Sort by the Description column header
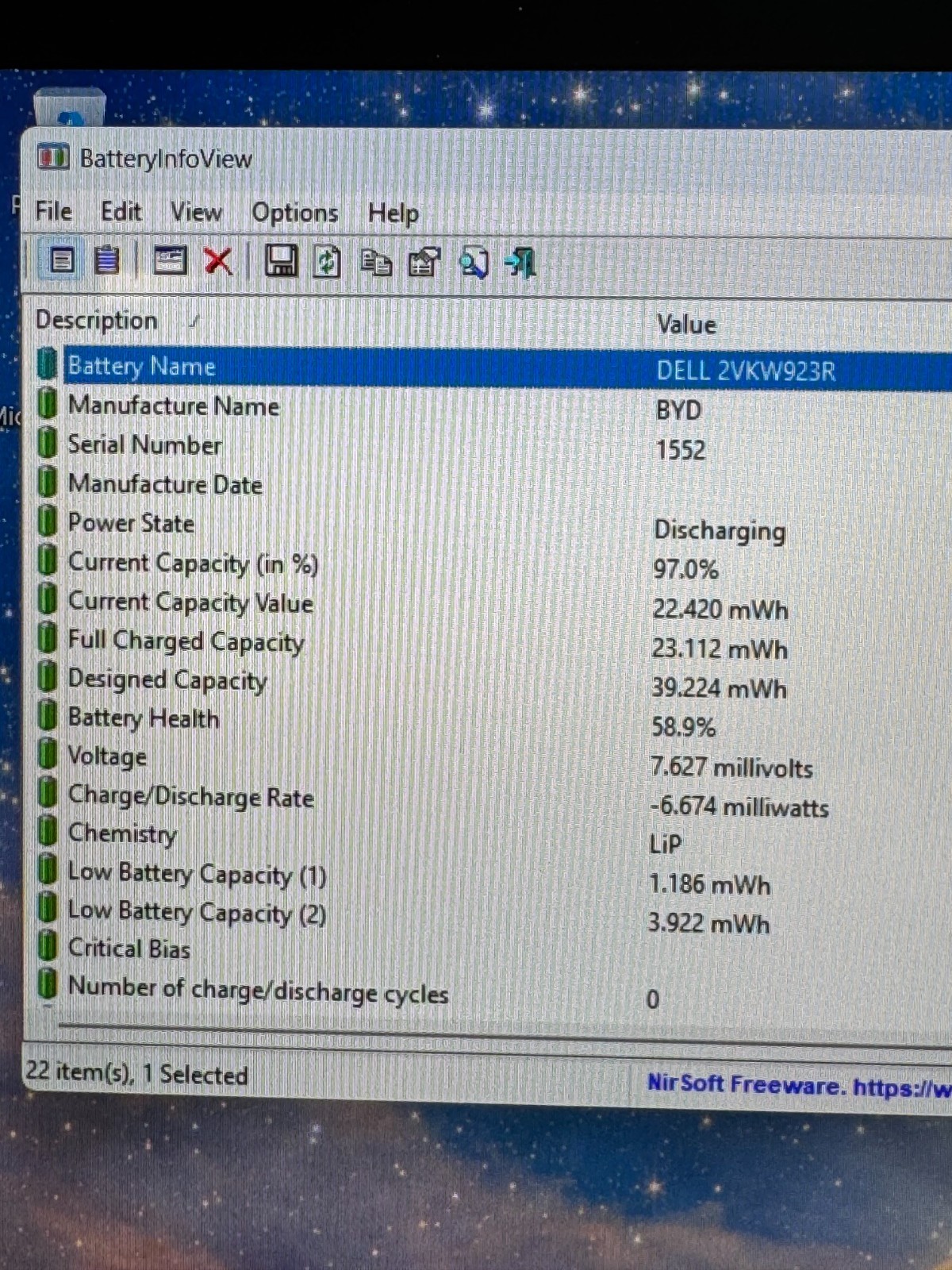Image resolution: width=952 pixels, height=1270 pixels. click(x=97, y=320)
